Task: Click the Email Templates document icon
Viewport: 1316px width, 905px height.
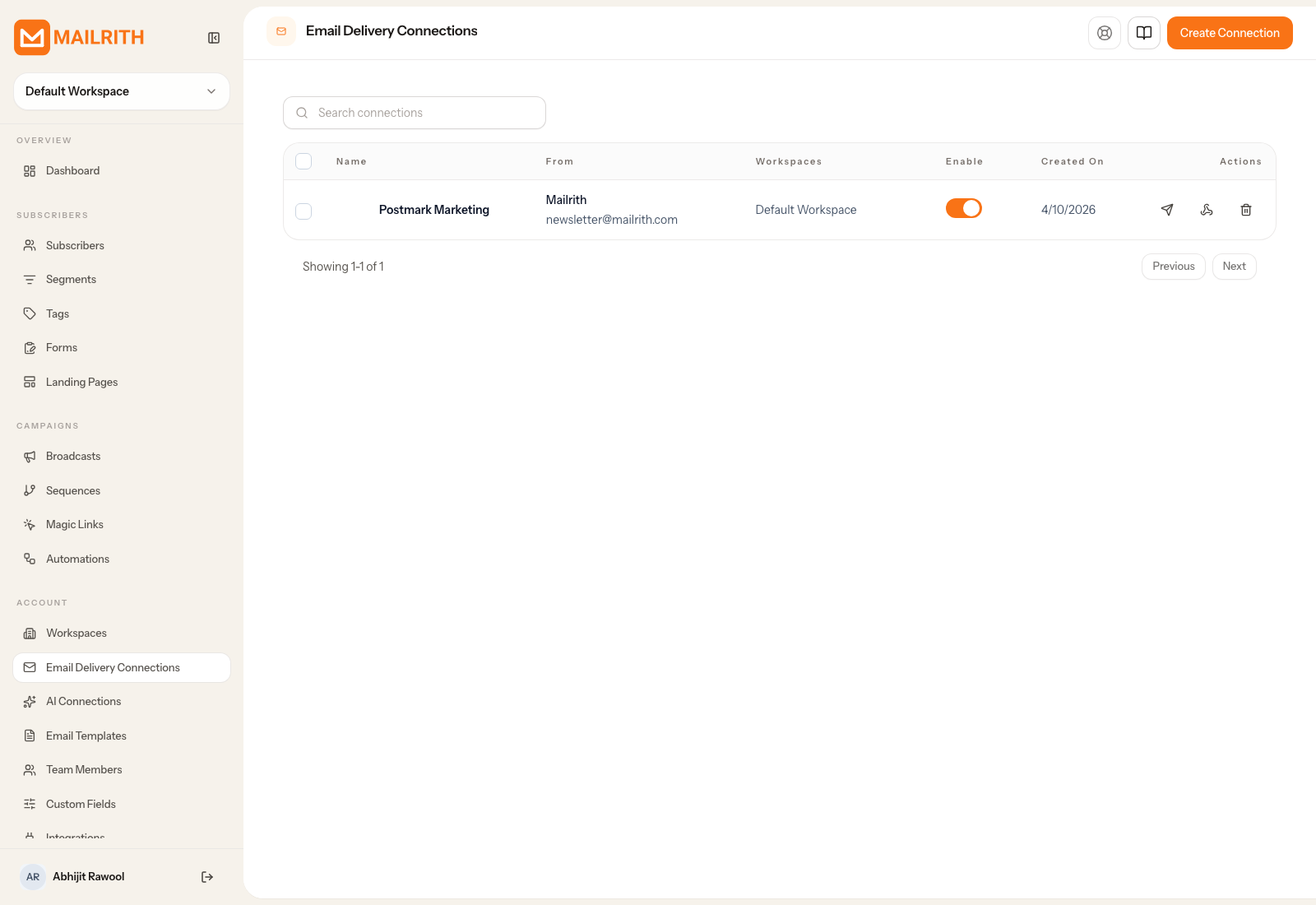Action: 30,736
